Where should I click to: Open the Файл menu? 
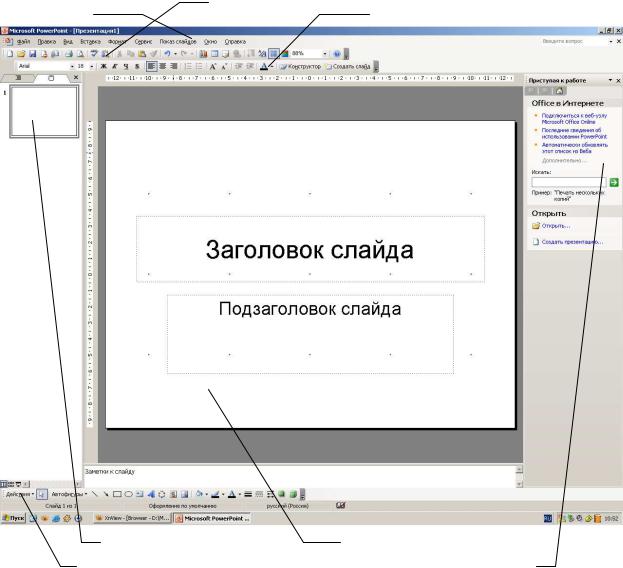[x=23, y=41]
